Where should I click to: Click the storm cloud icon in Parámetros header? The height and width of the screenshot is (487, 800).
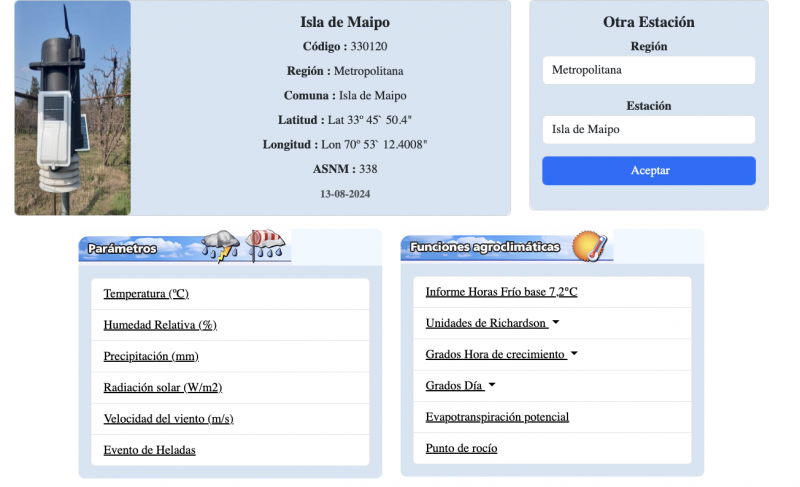[220, 246]
